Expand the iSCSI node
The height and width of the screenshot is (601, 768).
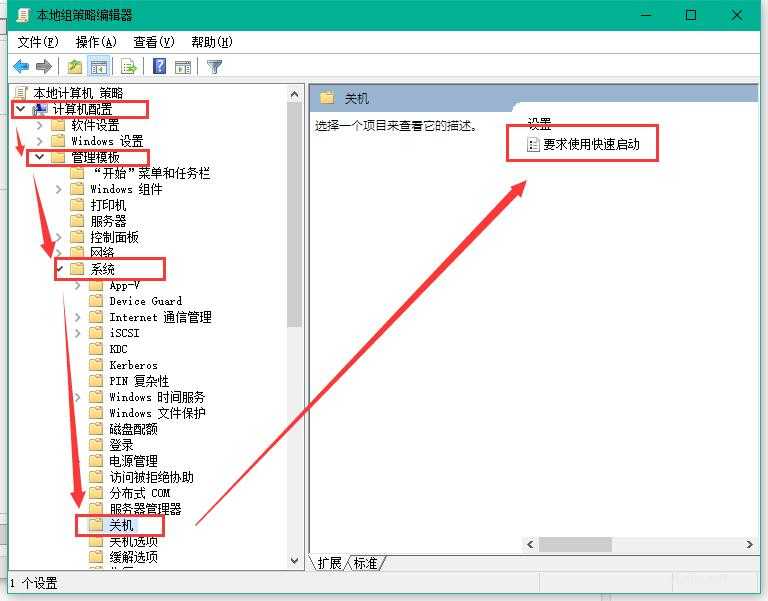point(77,333)
